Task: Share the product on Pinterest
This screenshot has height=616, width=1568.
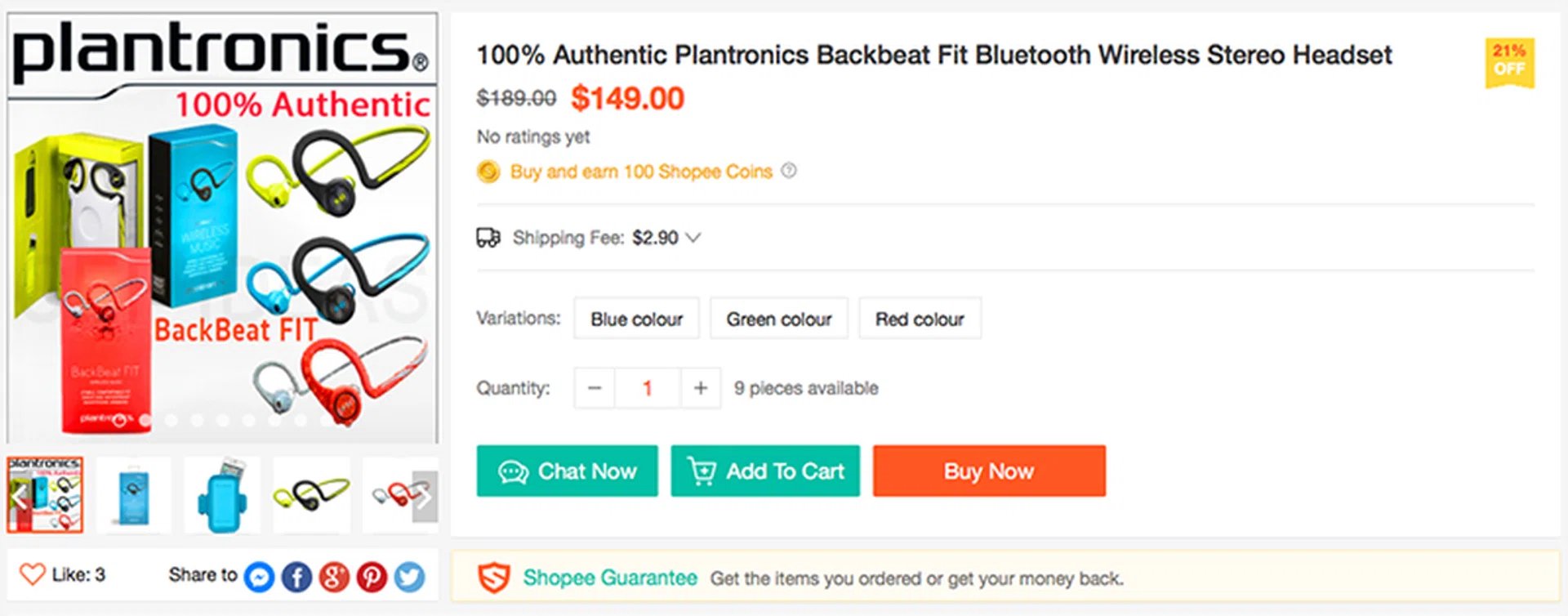Action: (x=372, y=577)
